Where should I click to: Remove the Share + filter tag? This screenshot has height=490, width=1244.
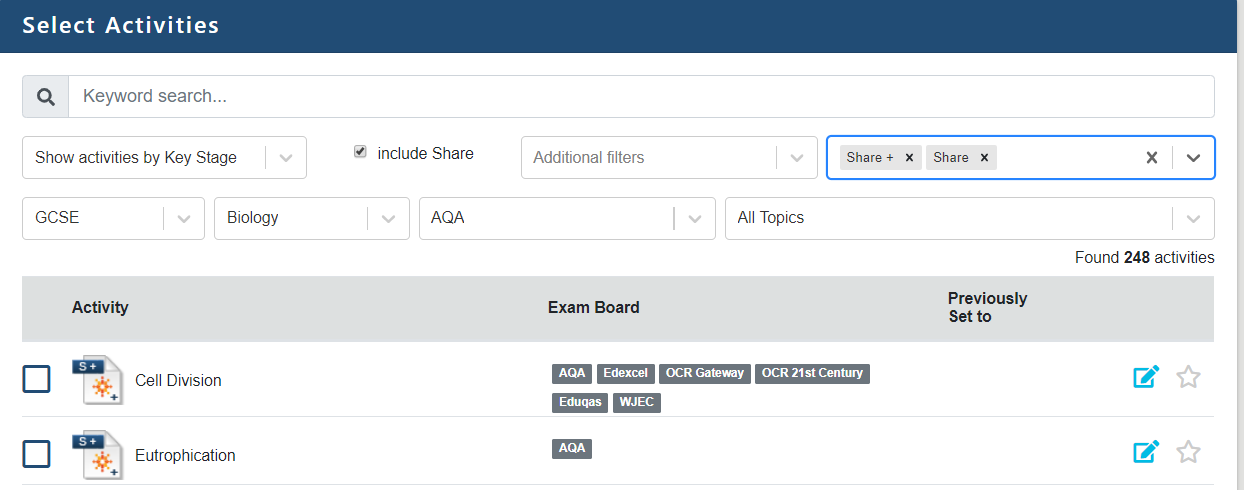(x=909, y=157)
